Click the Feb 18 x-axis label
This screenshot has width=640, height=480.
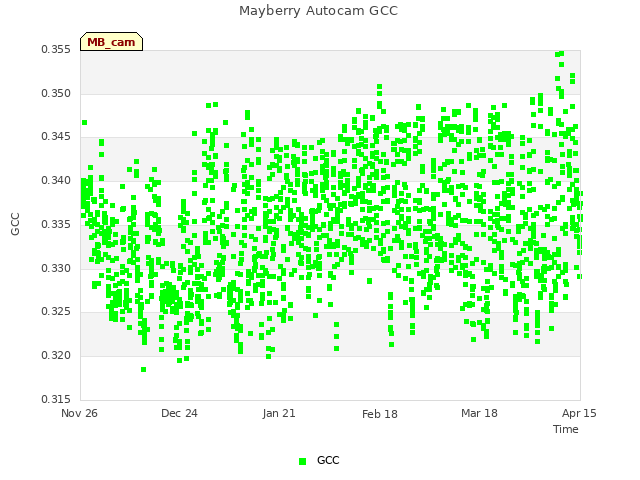point(380,414)
